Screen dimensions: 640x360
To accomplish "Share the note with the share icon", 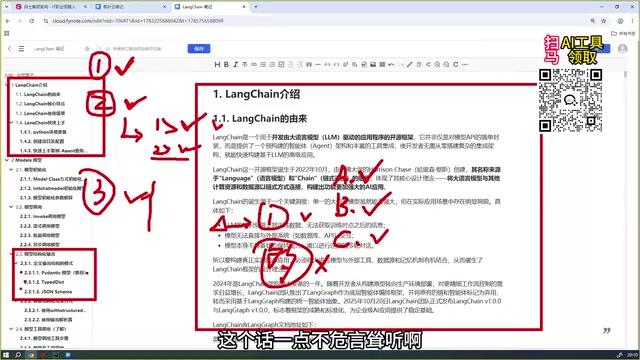I will click(x=428, y=64).
